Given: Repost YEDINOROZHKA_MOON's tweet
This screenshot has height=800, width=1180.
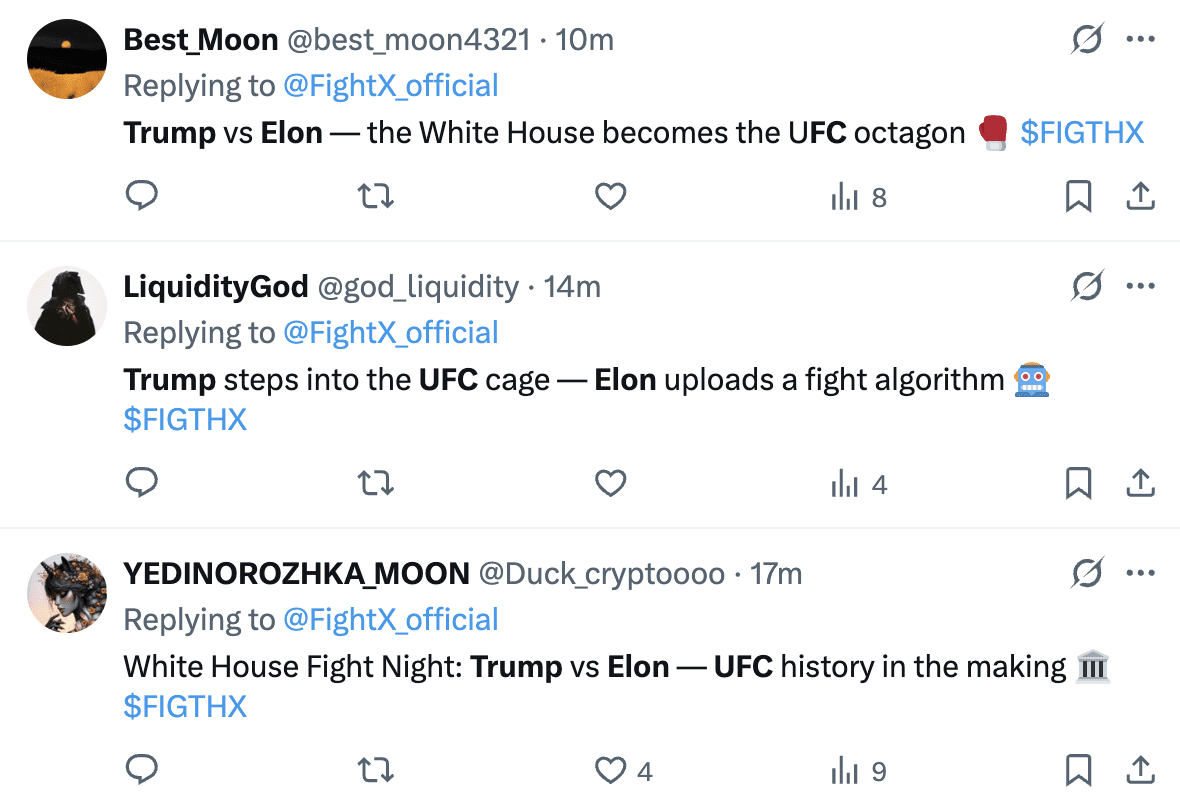Looking at the screenshot, I should [x=375, y=771].
